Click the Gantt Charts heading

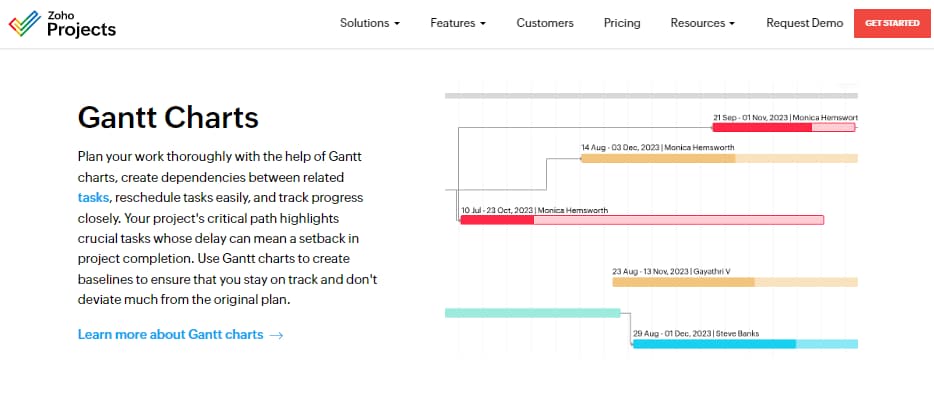(x=168, y=117)
